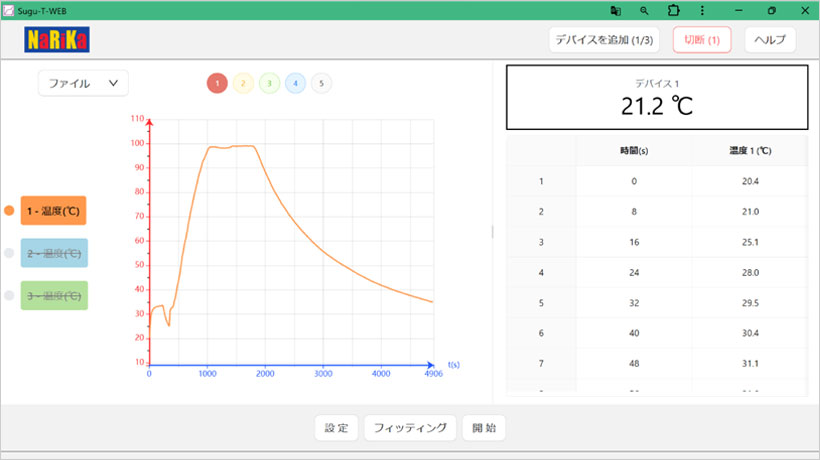Image resolution: width=820 pixels, height=460 pixels.
Task: Expand the ファイル dropdown
Action: pyautogui.click(x=83, y=83)
